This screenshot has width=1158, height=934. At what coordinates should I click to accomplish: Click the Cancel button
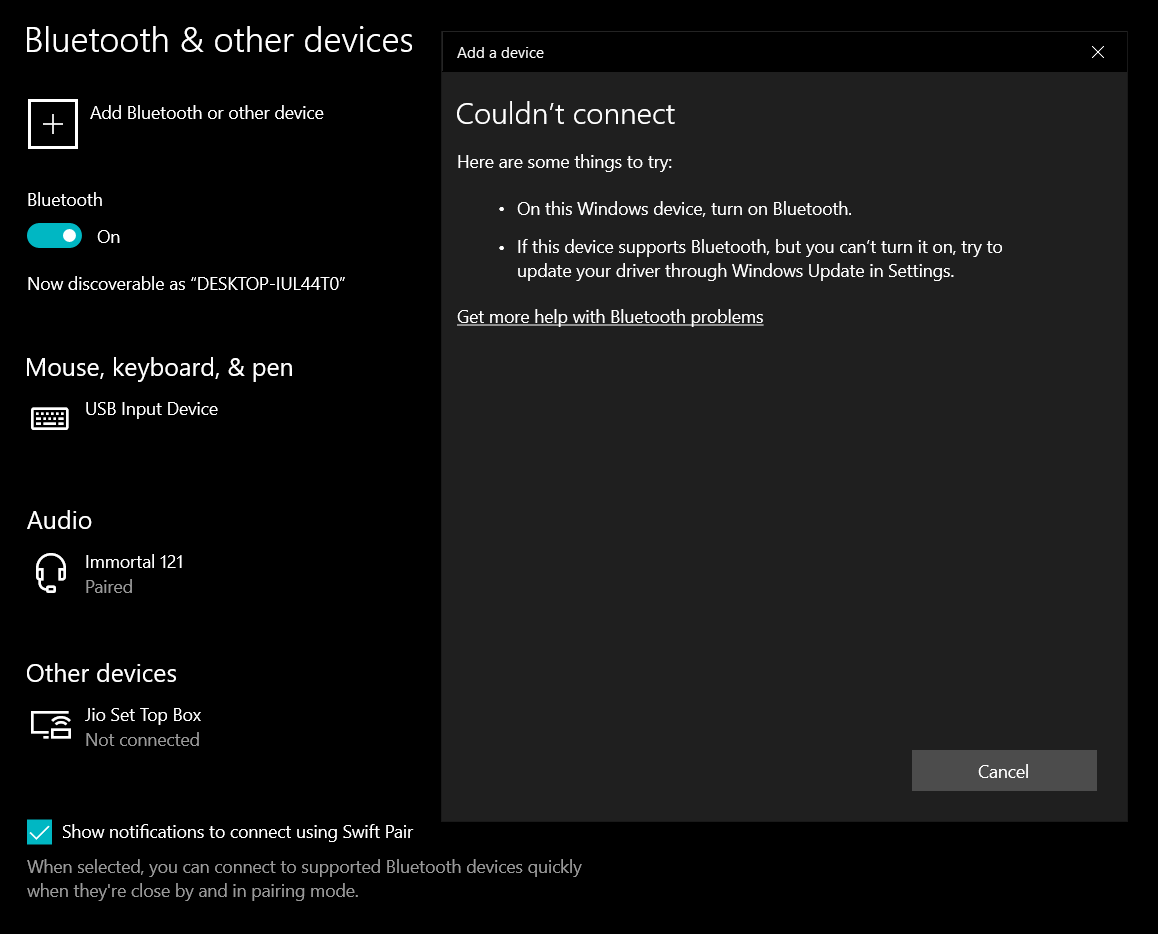1004,771
